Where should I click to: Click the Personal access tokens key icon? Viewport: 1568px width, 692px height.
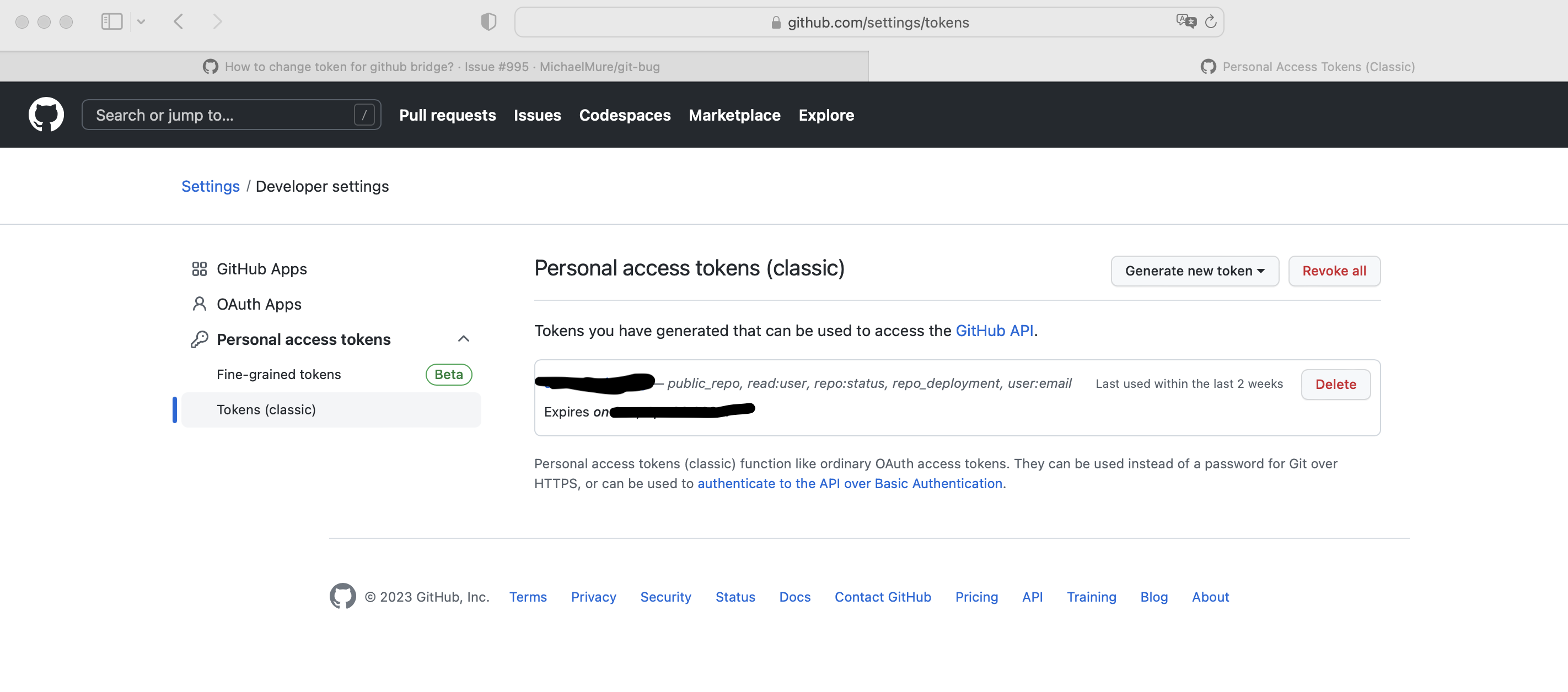point(199,339)
